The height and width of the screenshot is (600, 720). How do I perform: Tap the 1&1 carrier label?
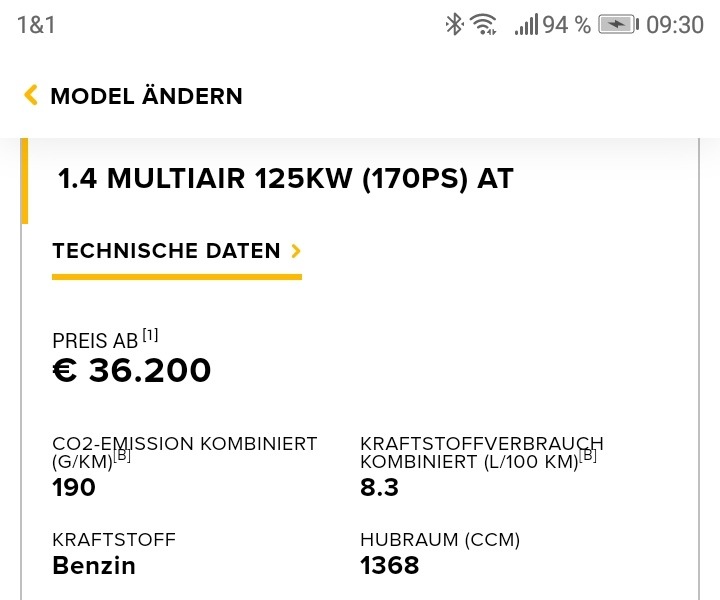[36, 25]
